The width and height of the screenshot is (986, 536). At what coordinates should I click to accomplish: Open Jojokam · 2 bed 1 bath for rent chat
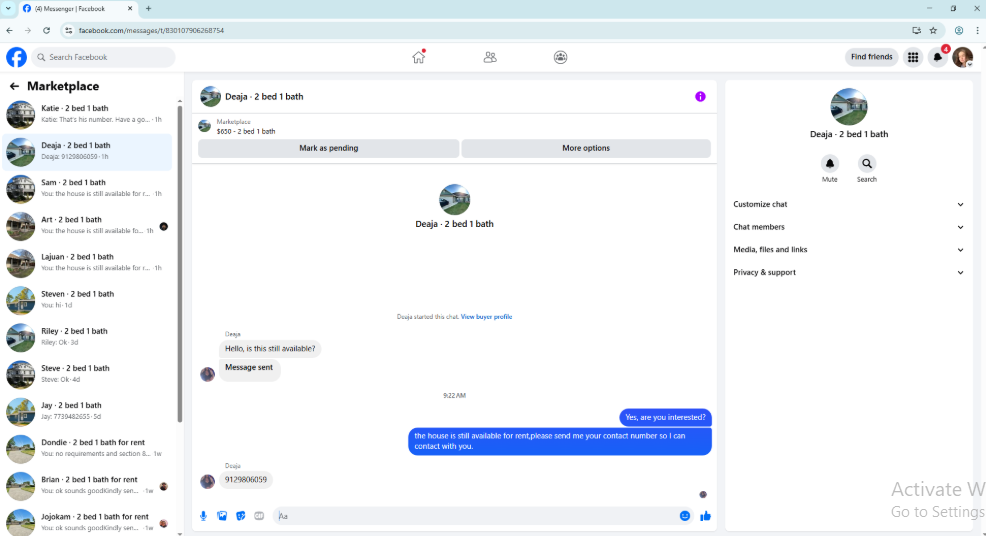tap(87, 522)
